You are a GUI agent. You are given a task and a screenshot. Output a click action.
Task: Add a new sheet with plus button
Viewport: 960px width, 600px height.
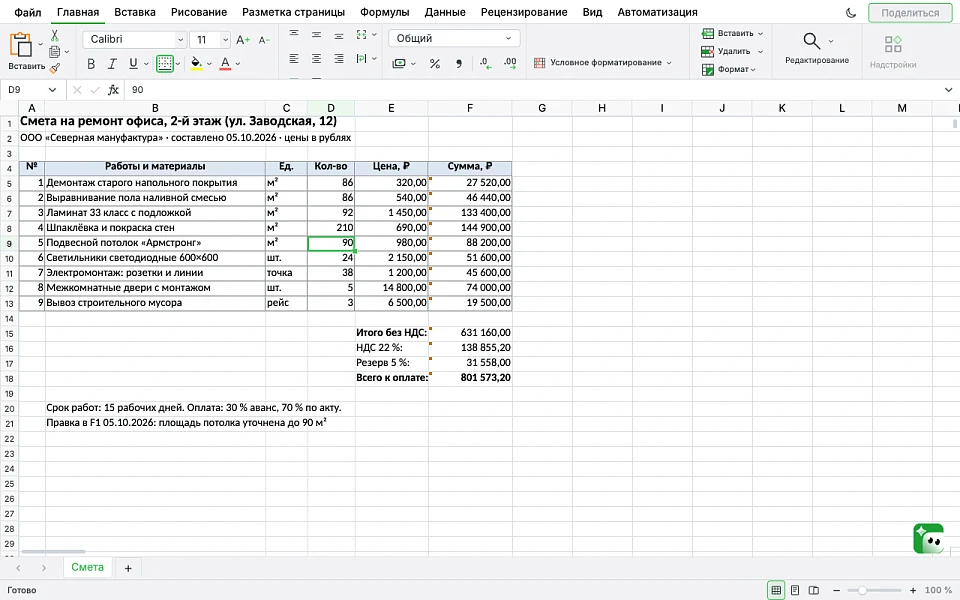point(128,568)
